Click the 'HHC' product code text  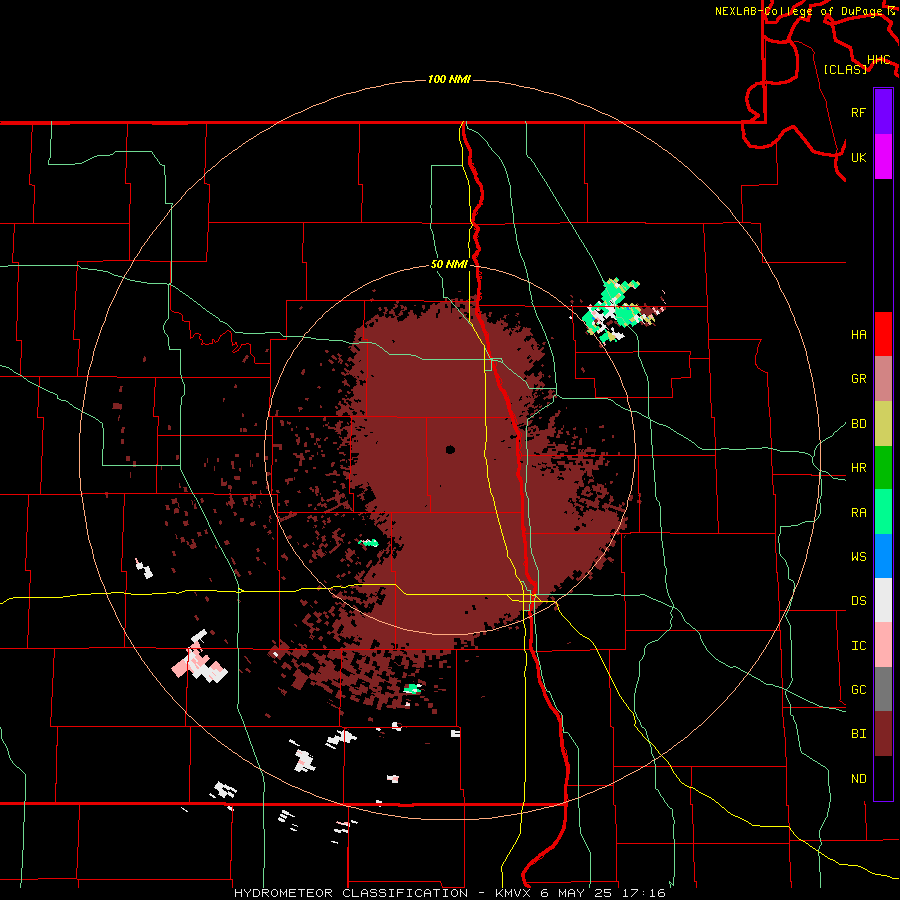tap(879, 59)
